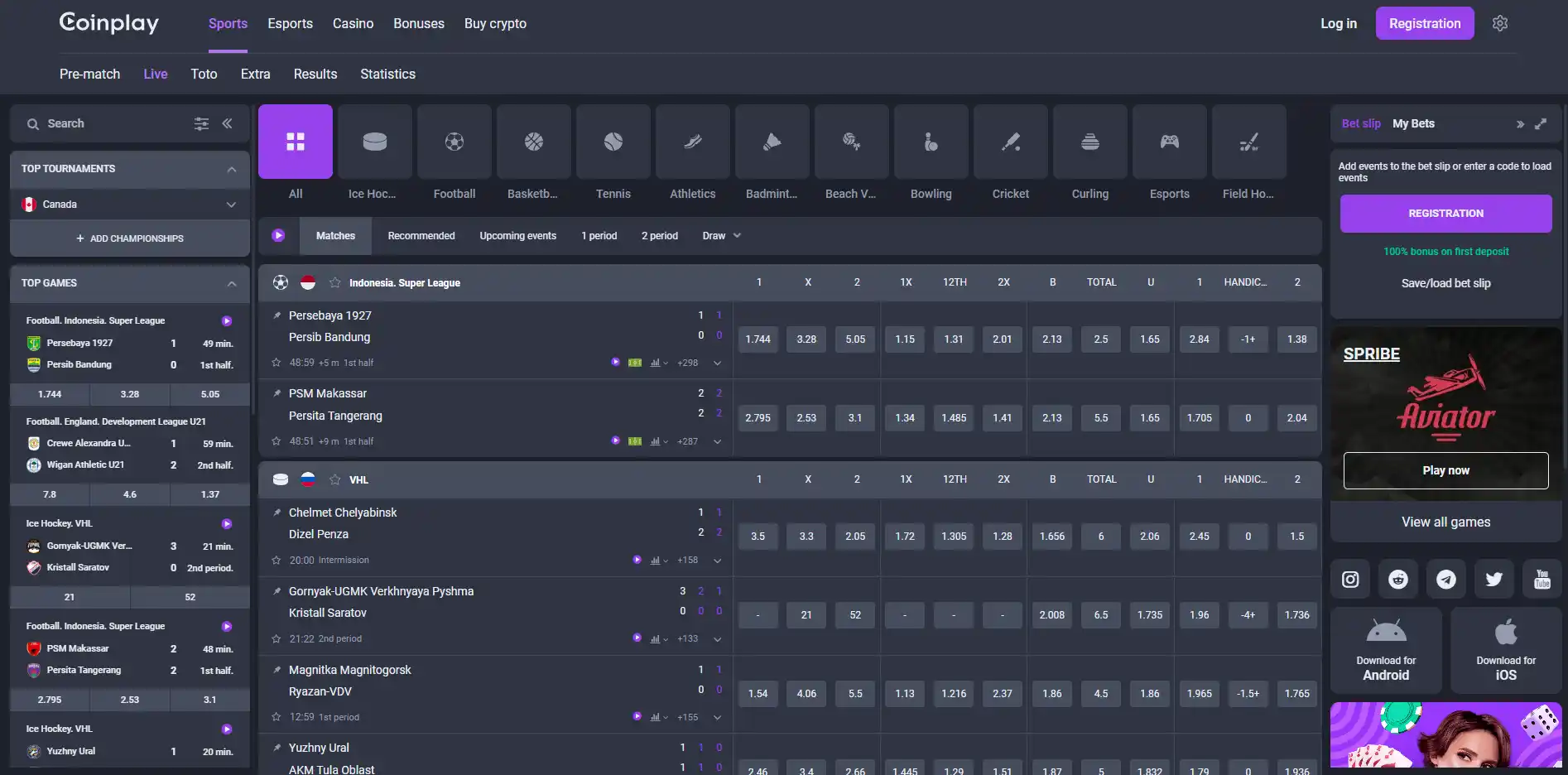Open Download for iOS tile

(x=1506, y=650)
